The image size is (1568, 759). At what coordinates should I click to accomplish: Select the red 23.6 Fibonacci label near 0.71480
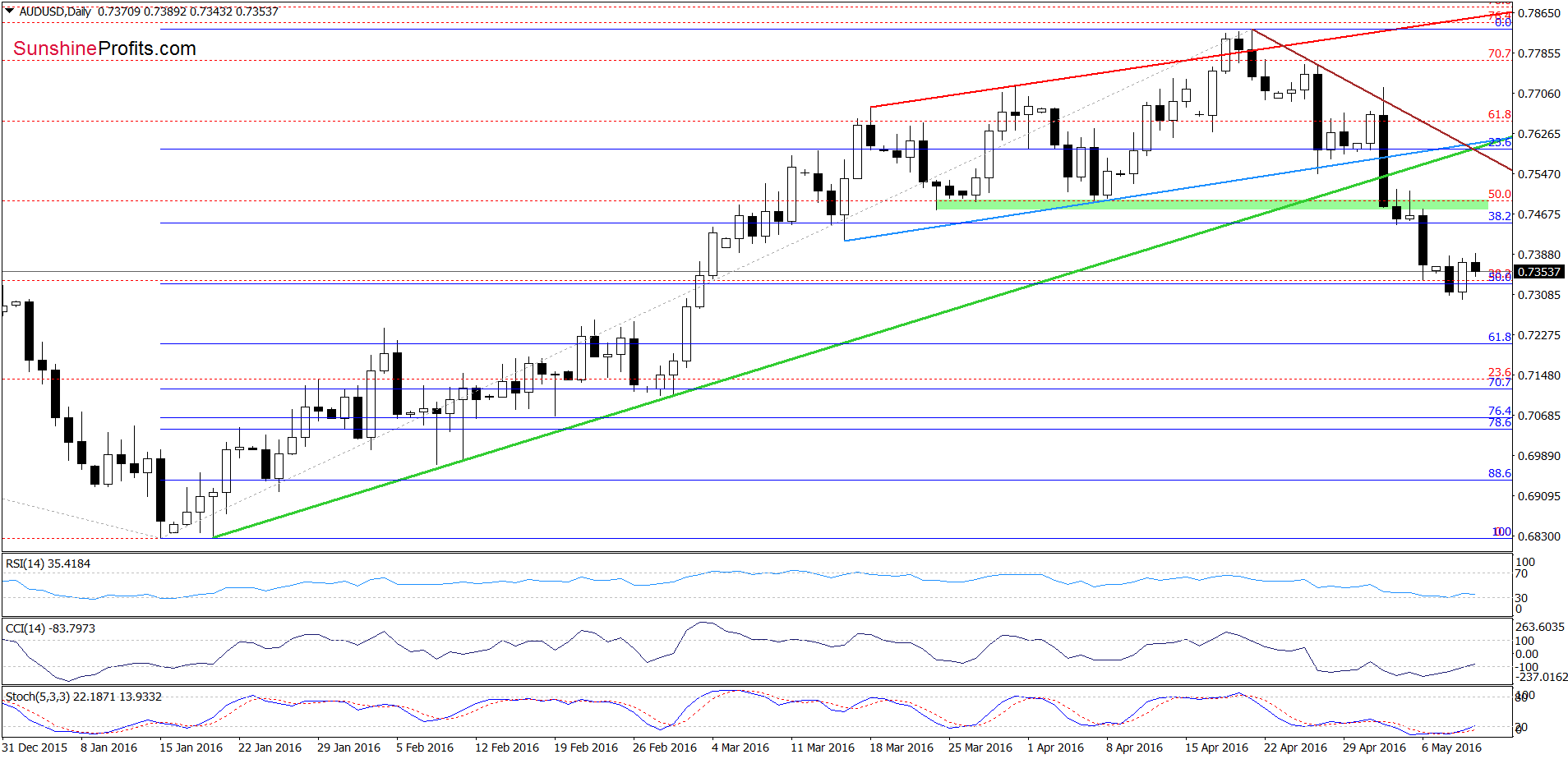click(1500, 372)
